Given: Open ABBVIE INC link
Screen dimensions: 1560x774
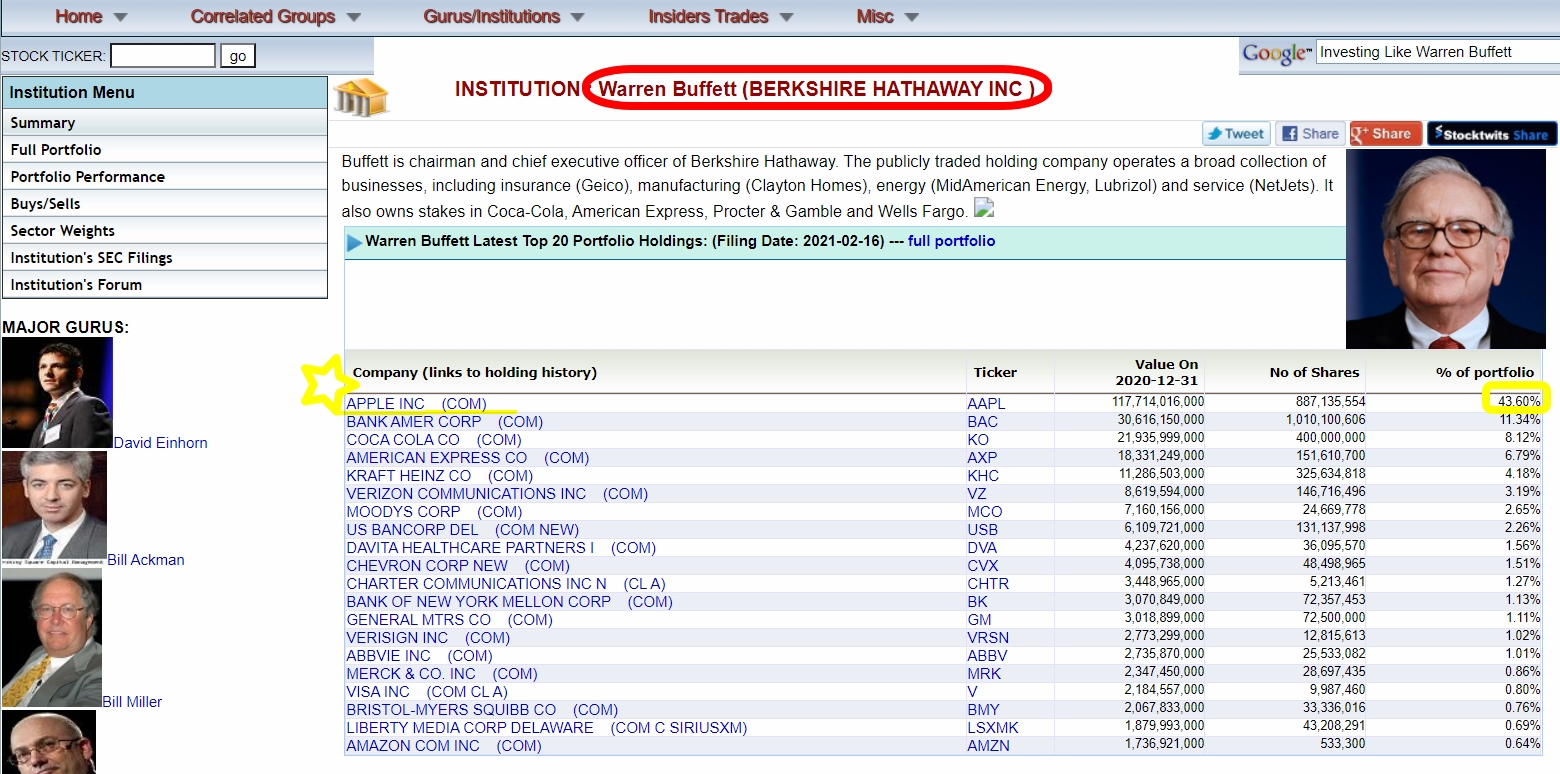Looking at the screenshot, I should click(419, 656).
